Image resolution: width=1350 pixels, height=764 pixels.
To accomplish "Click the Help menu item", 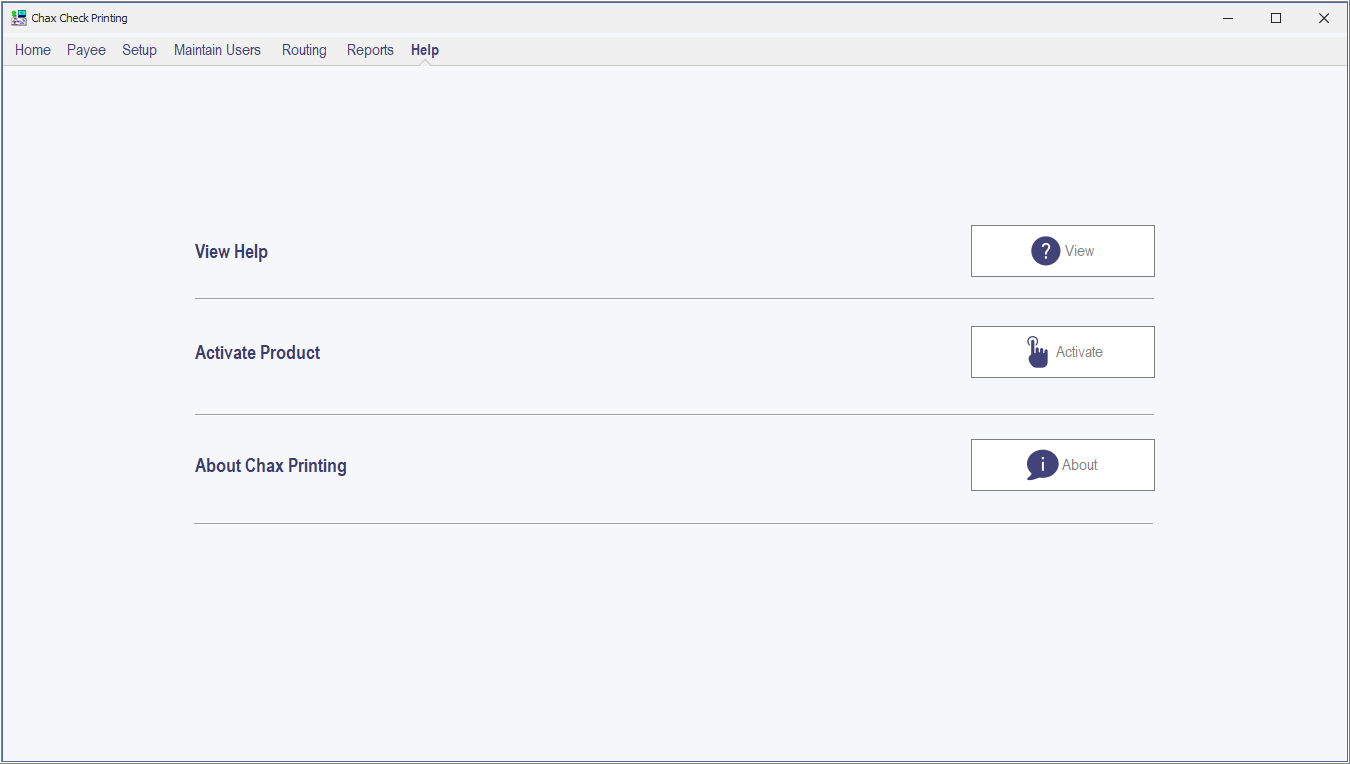I will pyautogui.click(x=425, y=50).
